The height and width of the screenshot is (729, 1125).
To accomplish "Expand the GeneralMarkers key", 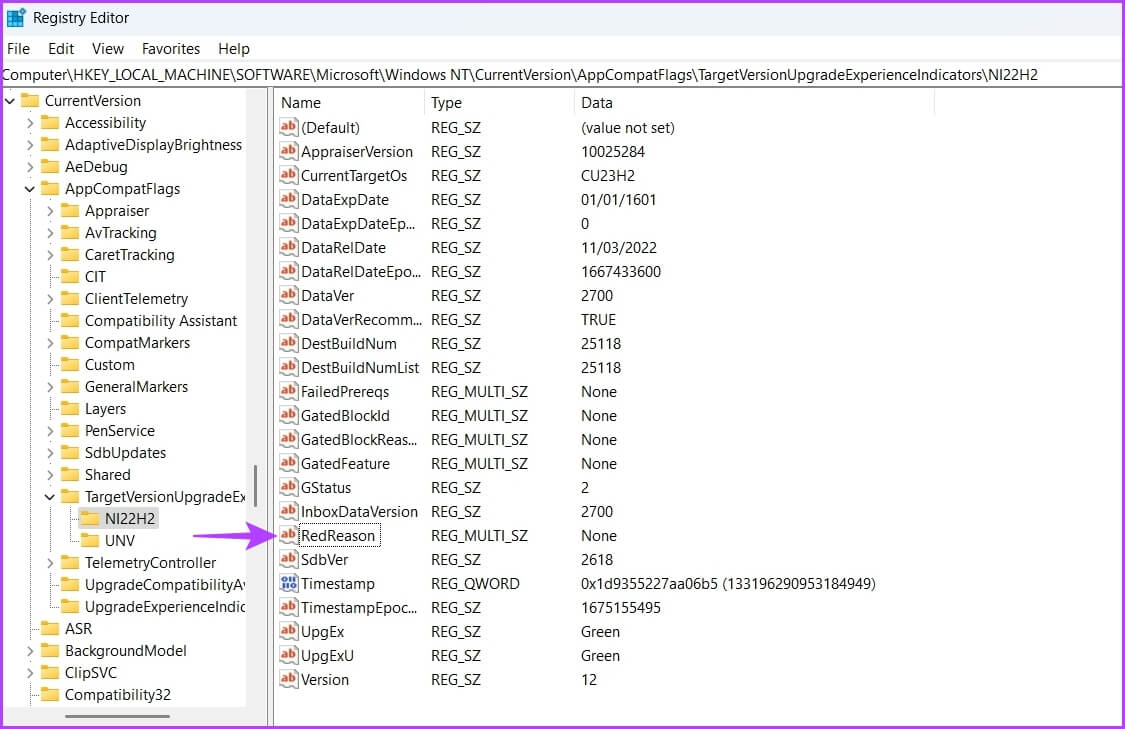I will tap(50, 387).
